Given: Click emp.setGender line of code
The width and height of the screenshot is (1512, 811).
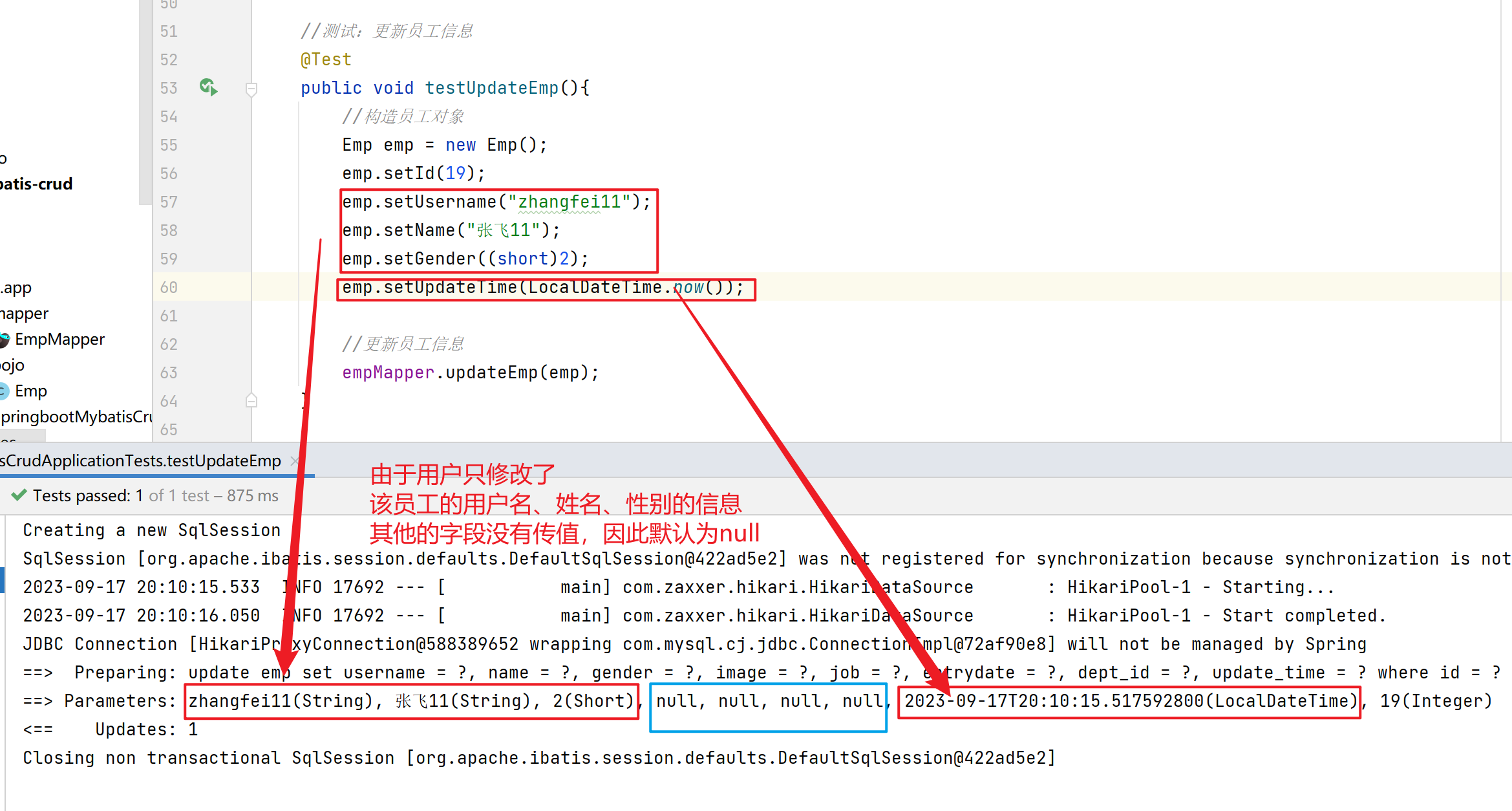Looking at the screenshot, I should (465, 259).
